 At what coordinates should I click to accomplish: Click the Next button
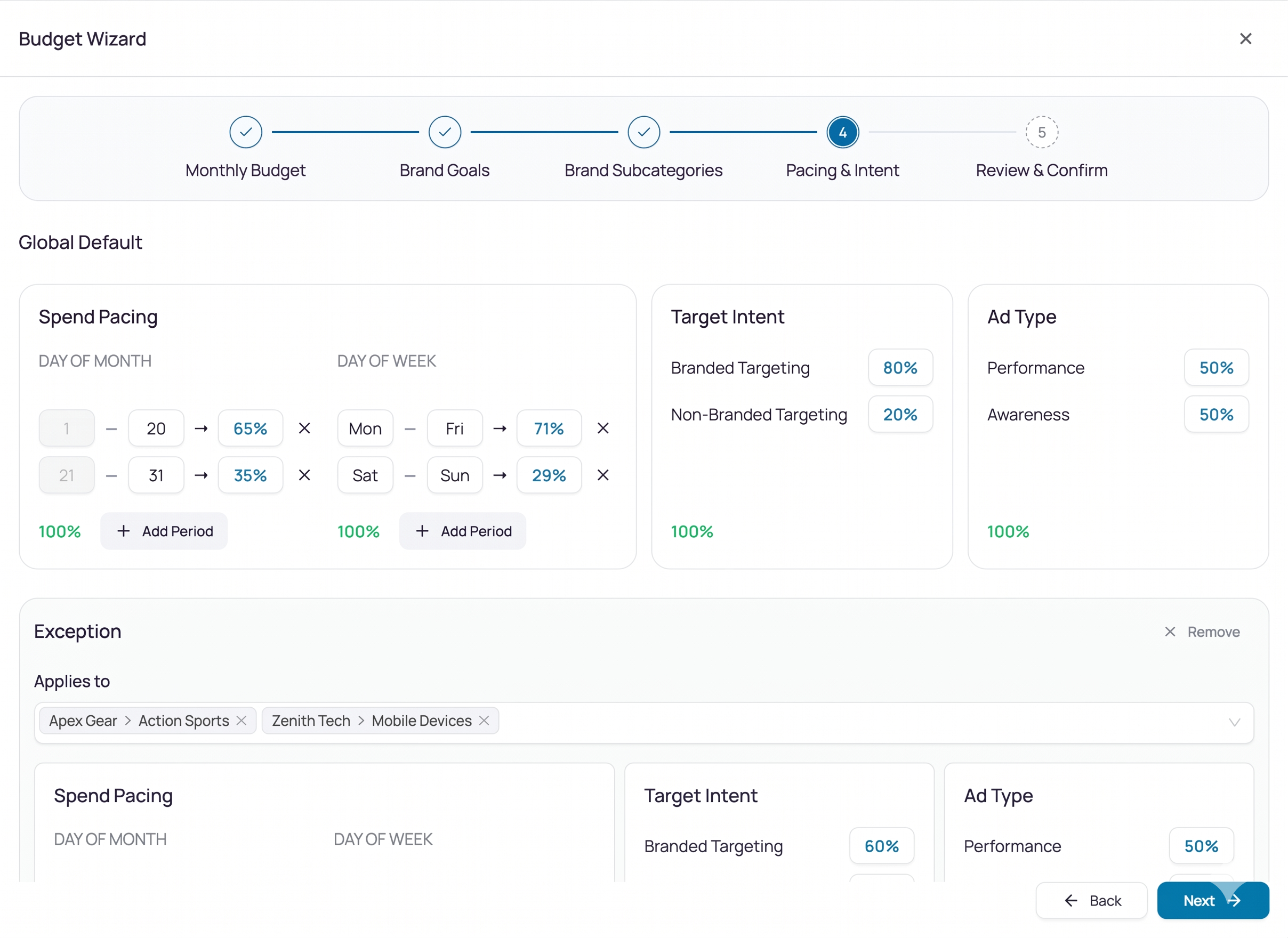[1212, 901]
